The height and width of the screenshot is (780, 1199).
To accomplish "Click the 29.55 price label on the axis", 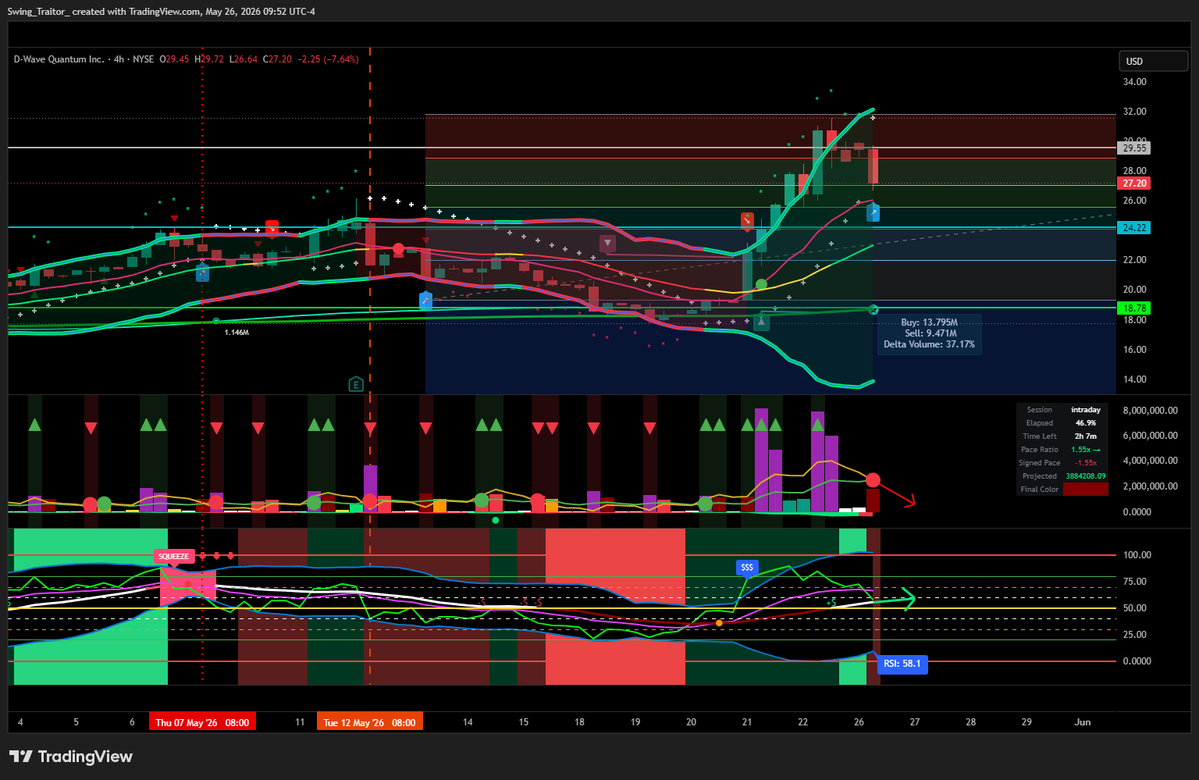I will (x=1134, y=148).
